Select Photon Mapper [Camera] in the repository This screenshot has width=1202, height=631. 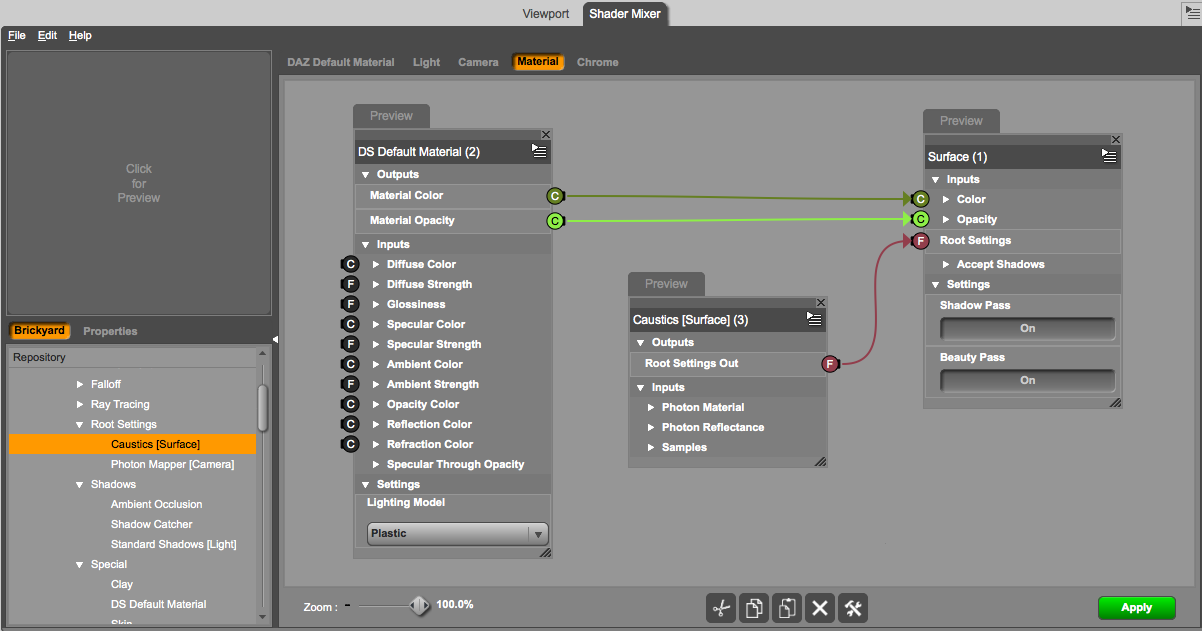tap(172, 464)
